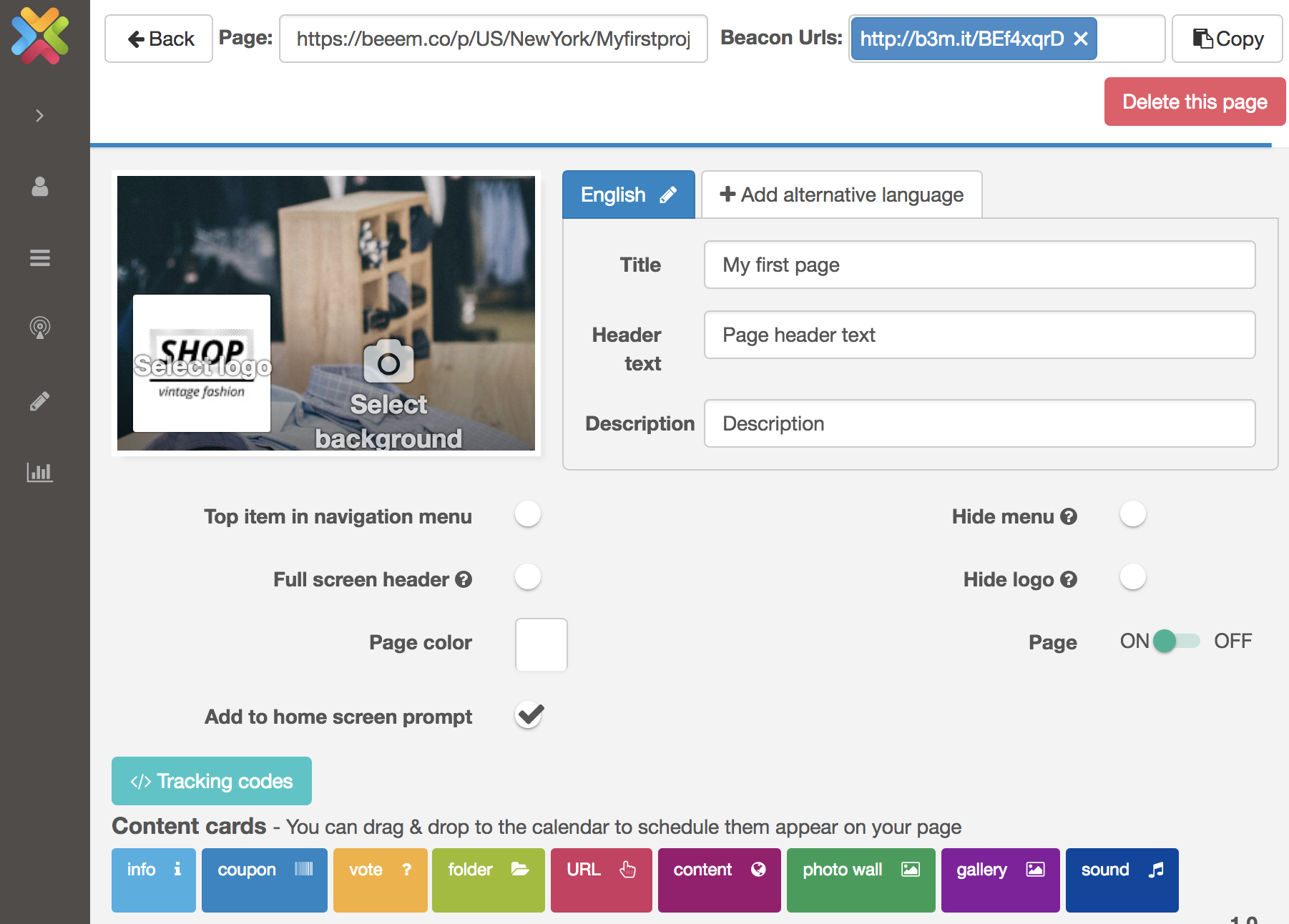Click the Description input field
1289x924 pixels.
coord(980,423)
